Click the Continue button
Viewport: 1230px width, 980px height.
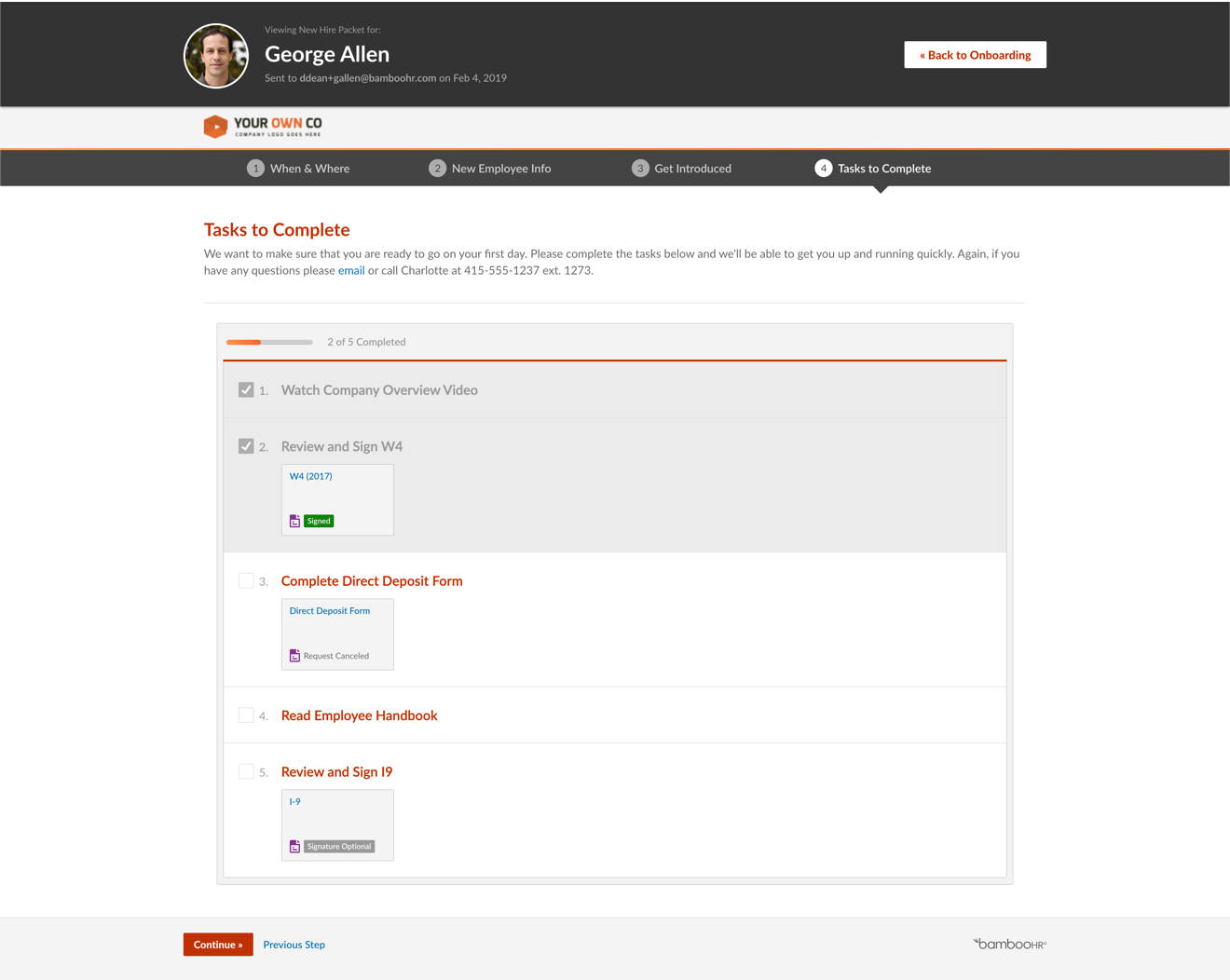217,944
